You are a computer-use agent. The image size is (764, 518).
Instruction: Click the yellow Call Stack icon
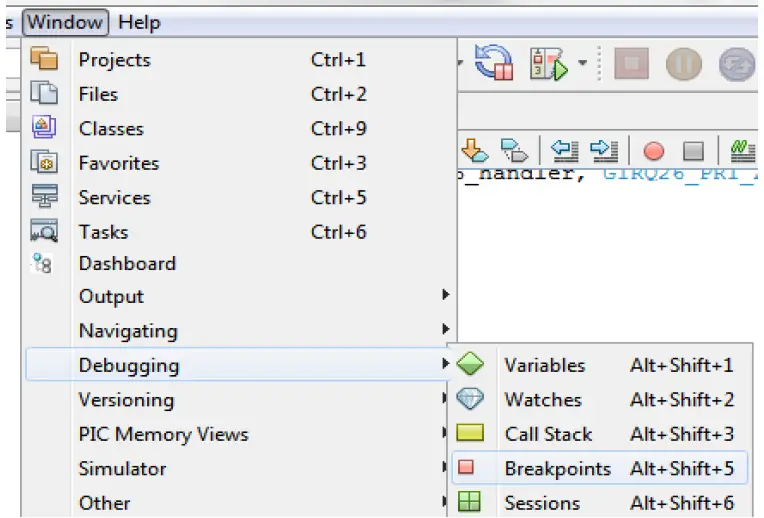[x=470, y=434]
